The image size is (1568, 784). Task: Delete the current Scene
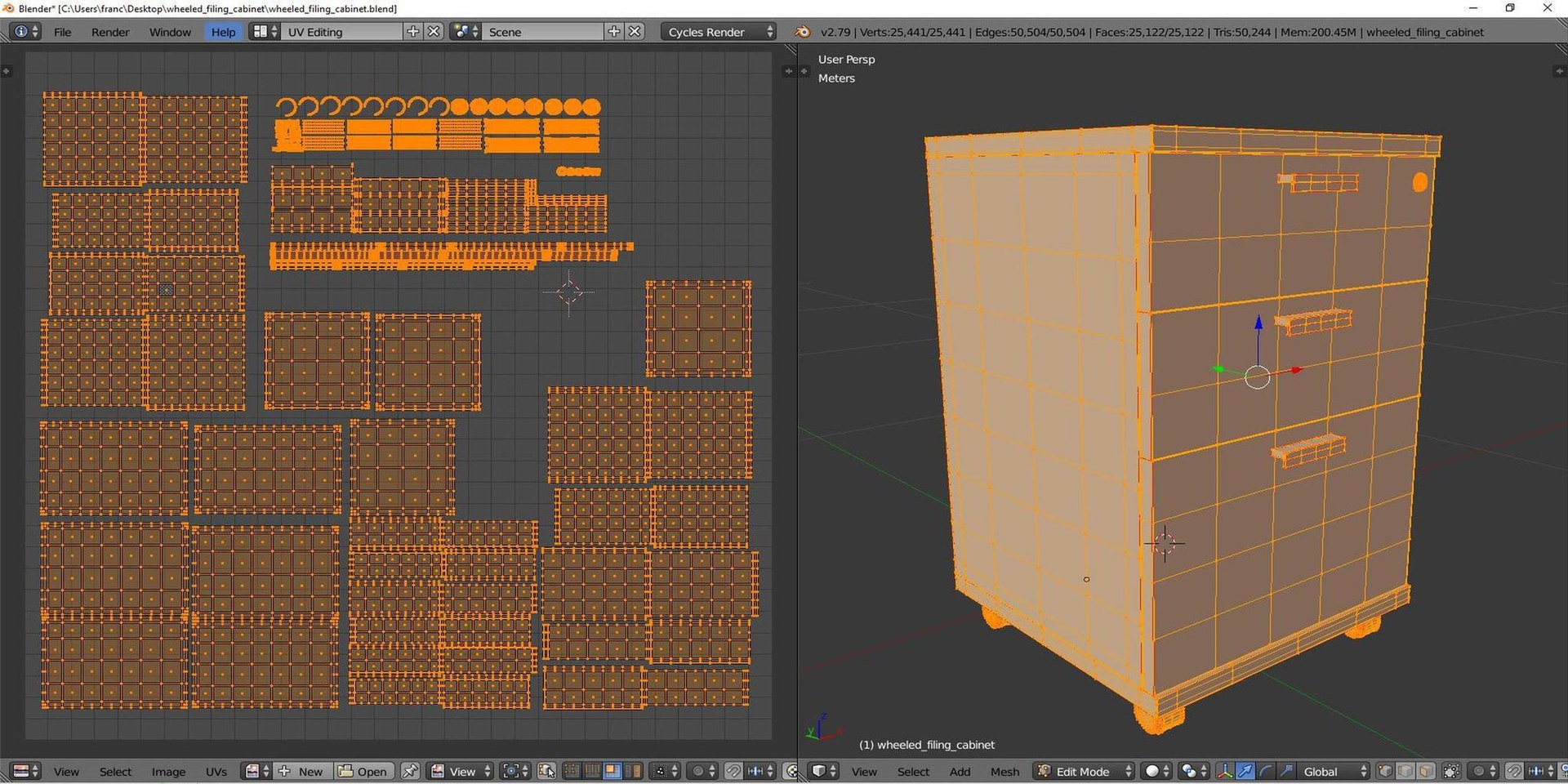tap(635, 32)
